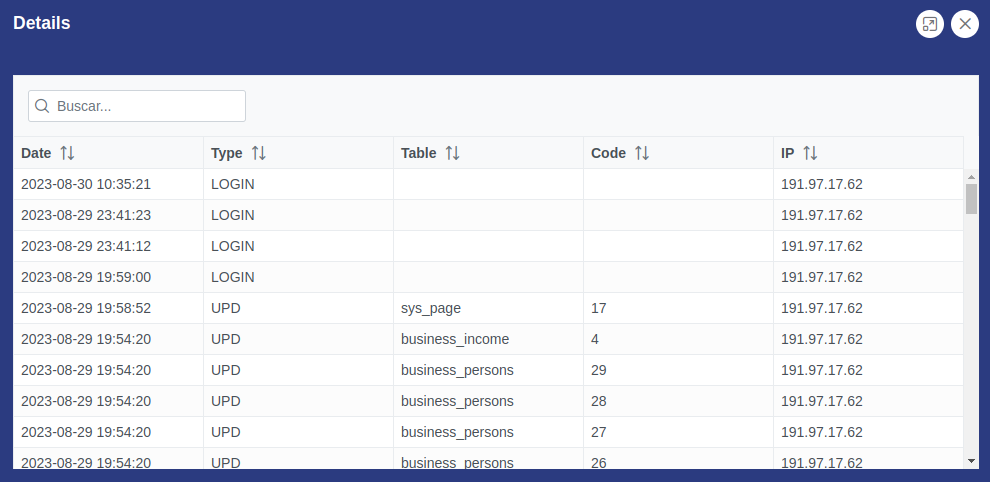Viewport: 990px width, 482px height.
Task: Select the 2023-08-29 19:59:00 date cell
Action: [x=86, y=277]
